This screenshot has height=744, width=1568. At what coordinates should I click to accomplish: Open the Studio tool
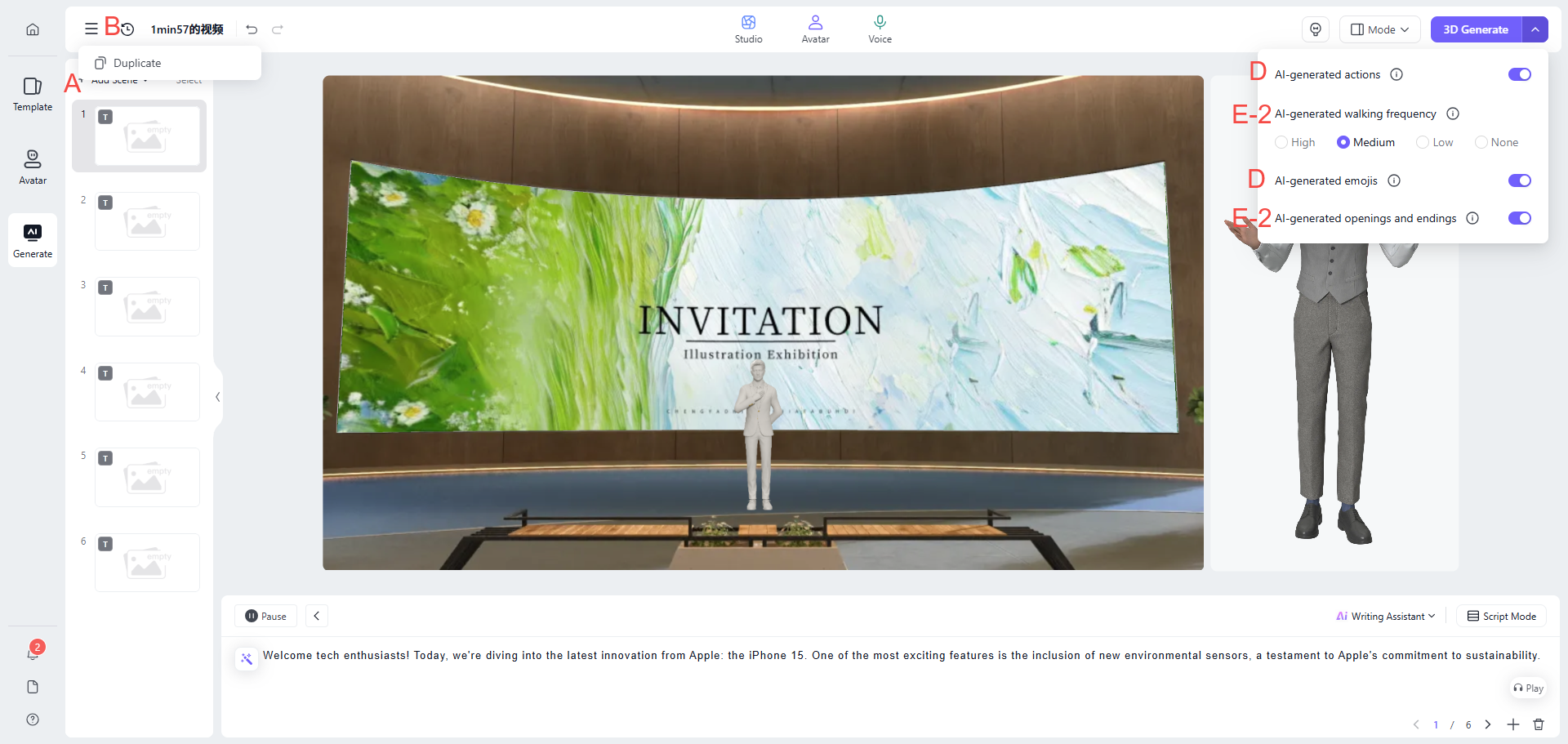pyautogui.click(x=748, y=29)
